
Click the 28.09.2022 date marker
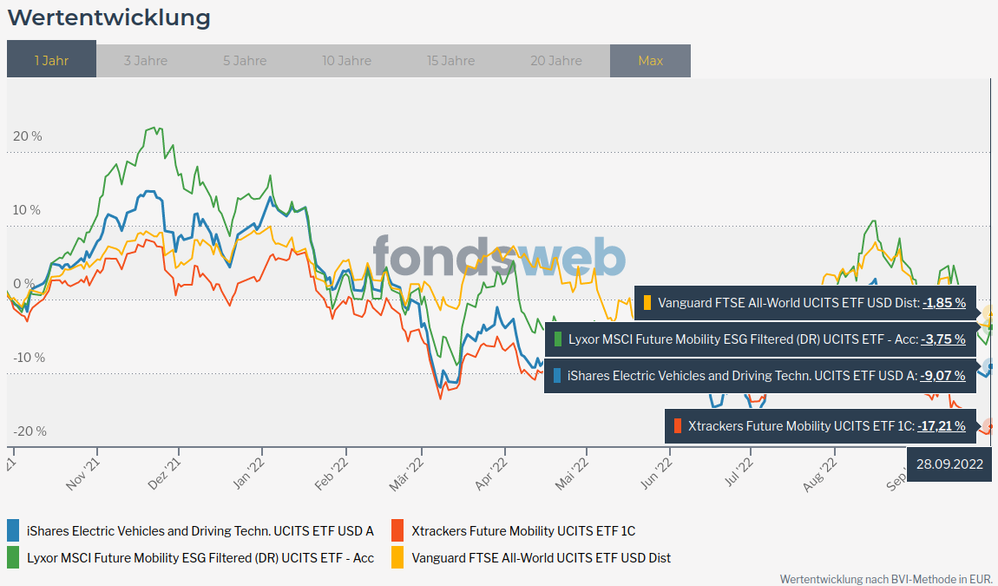pyautogui.click(x=948, y=465)
